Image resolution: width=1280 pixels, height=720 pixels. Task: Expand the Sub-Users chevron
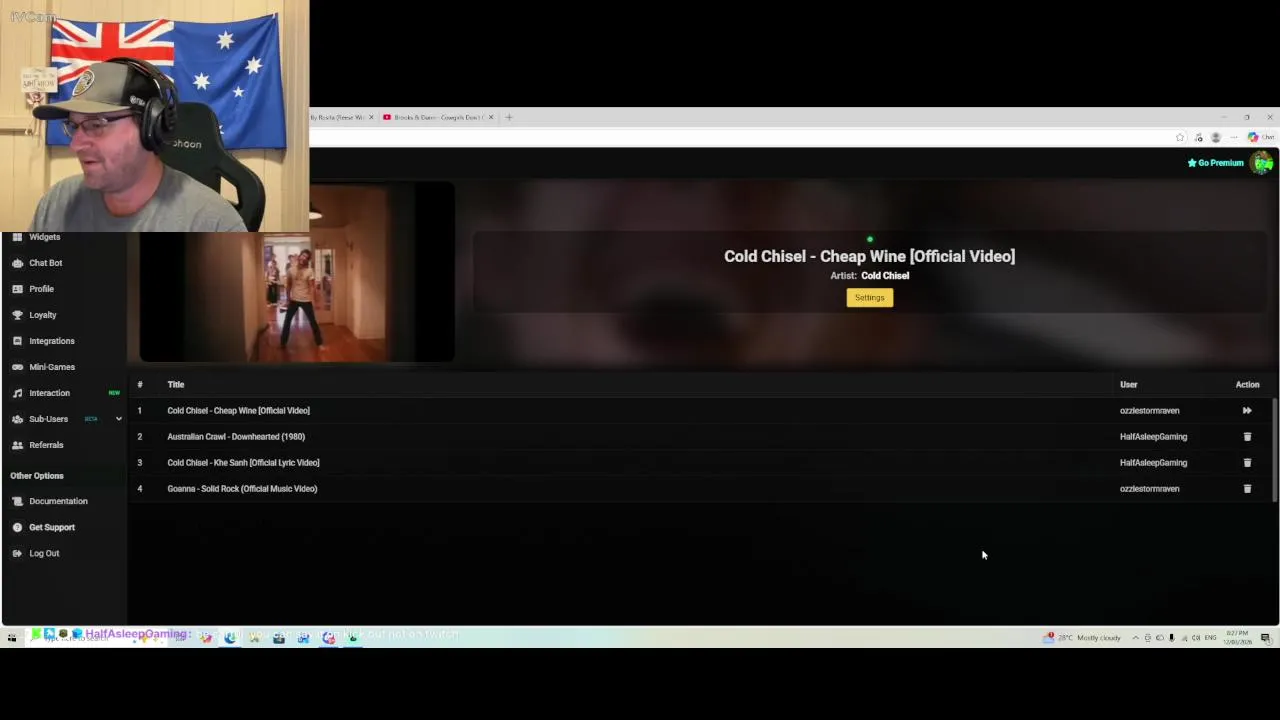click(119, 419)
